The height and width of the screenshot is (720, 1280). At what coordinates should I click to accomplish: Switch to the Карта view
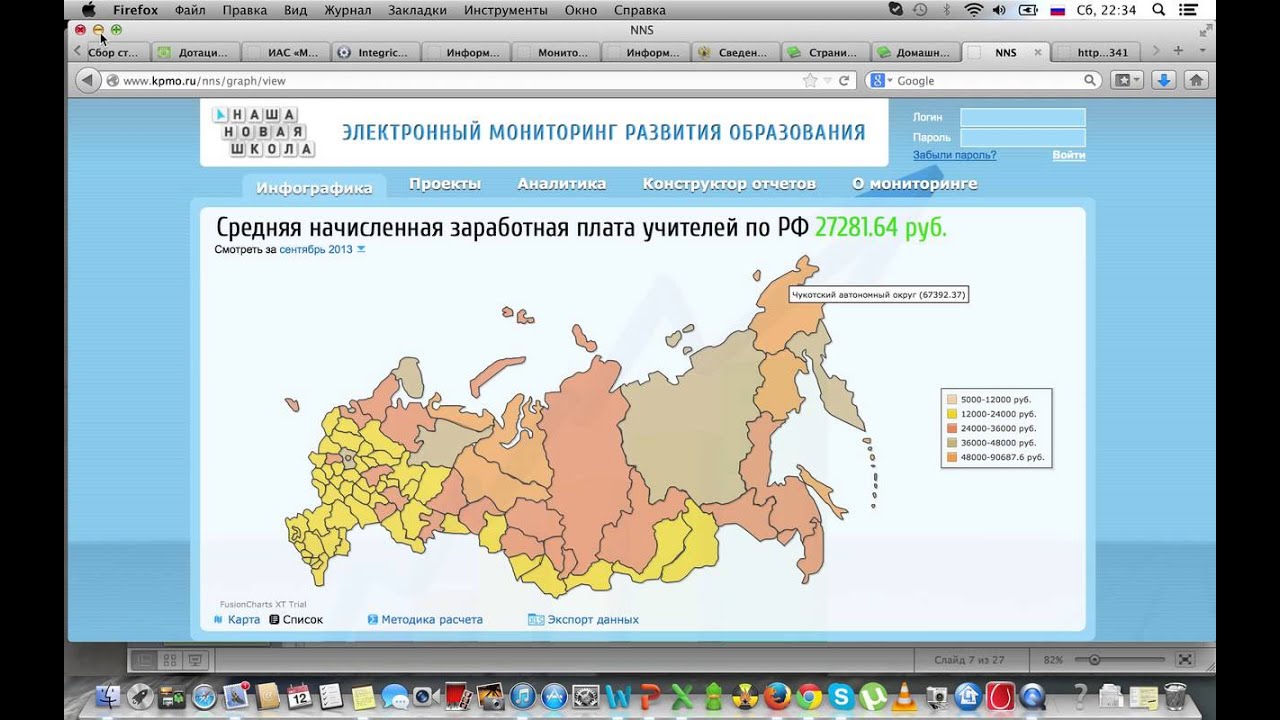[237, 620]
